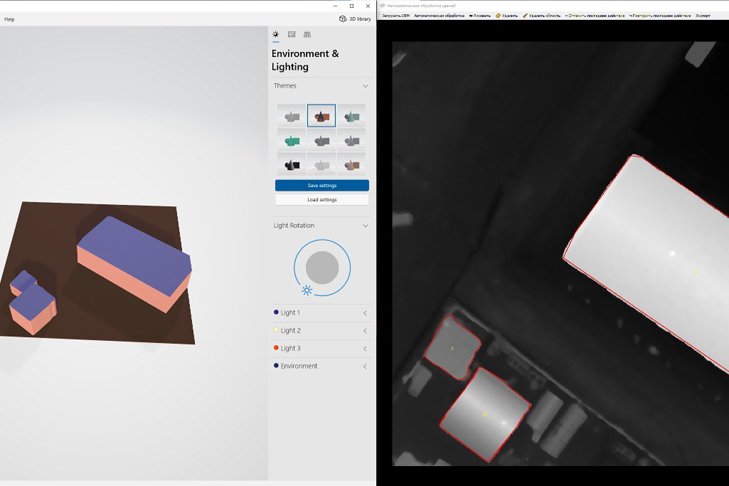The image size is (729, 486).
Task: Click Загрузить DEM in the toolbar
Action: click(x=396, y=16)
